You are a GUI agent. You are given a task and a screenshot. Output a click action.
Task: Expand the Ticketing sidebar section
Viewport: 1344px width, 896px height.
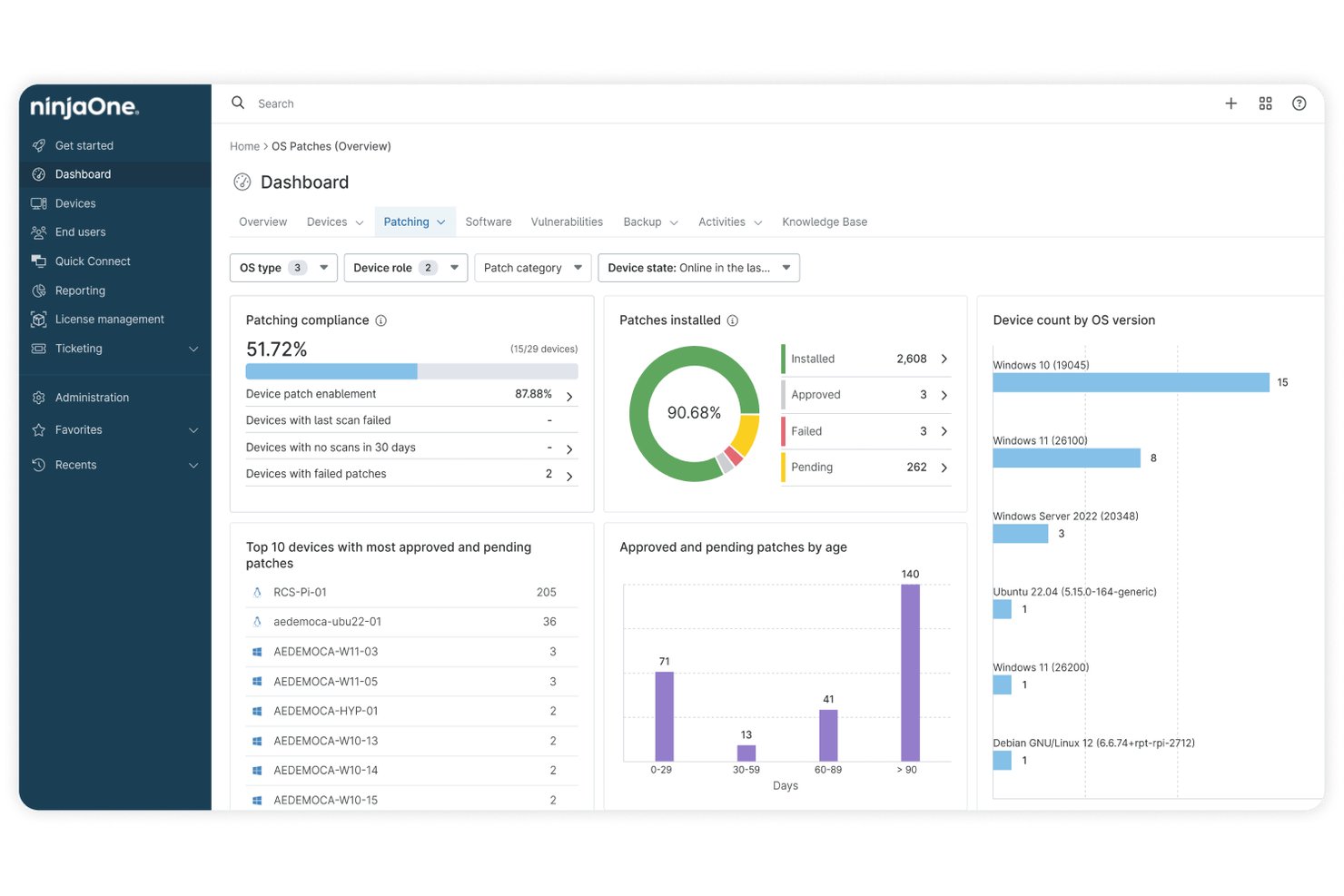[193, 349]
